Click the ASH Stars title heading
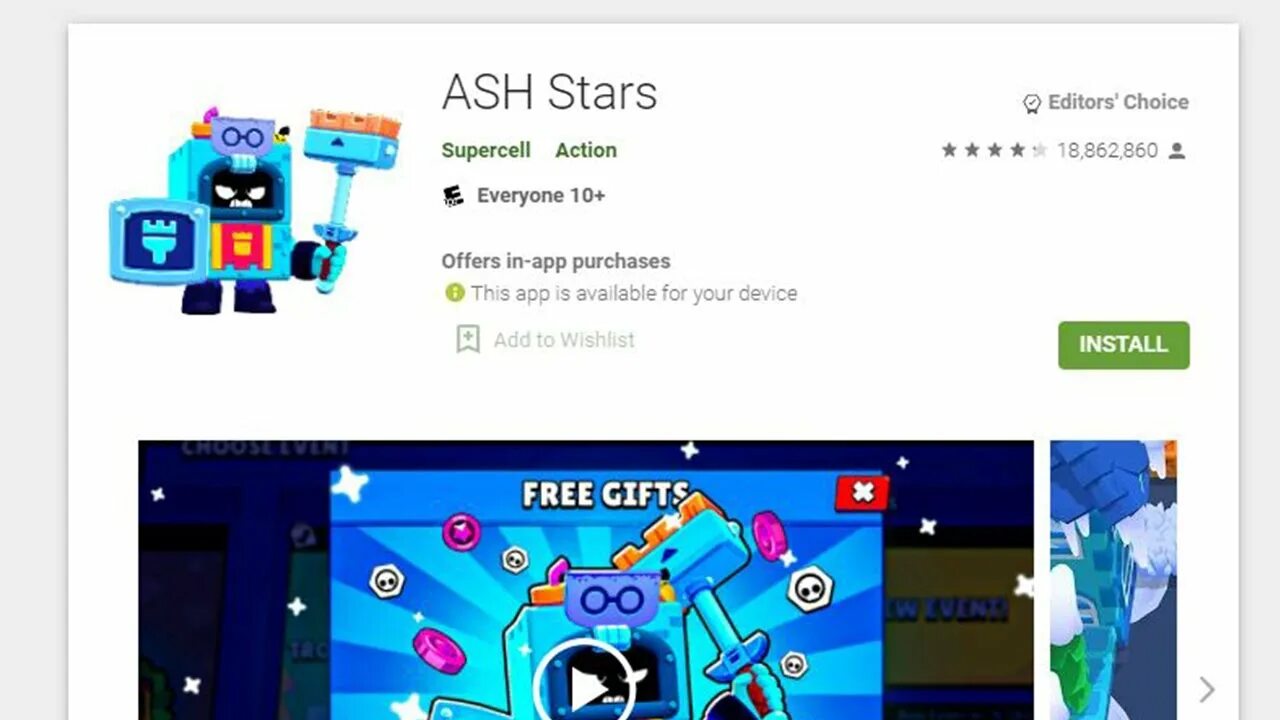This screenshot has width=1280, height=720. click(550, 93)
